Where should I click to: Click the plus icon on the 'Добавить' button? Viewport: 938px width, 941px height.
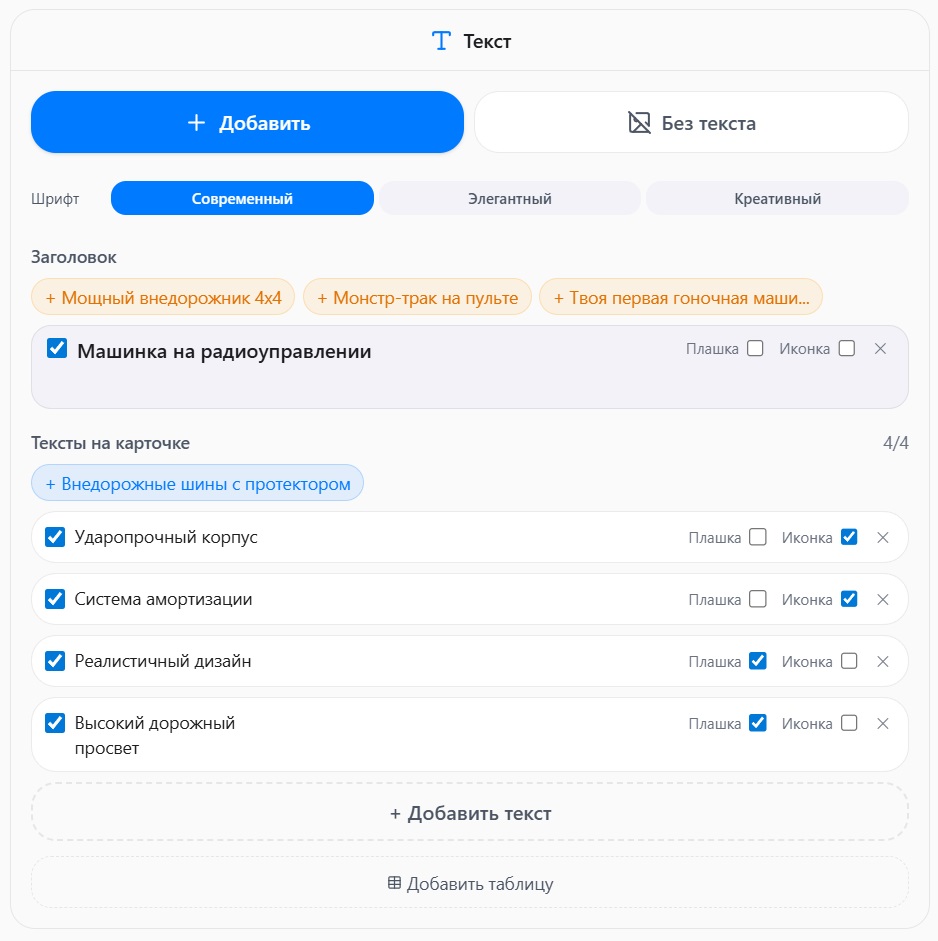tap(196, 123)
